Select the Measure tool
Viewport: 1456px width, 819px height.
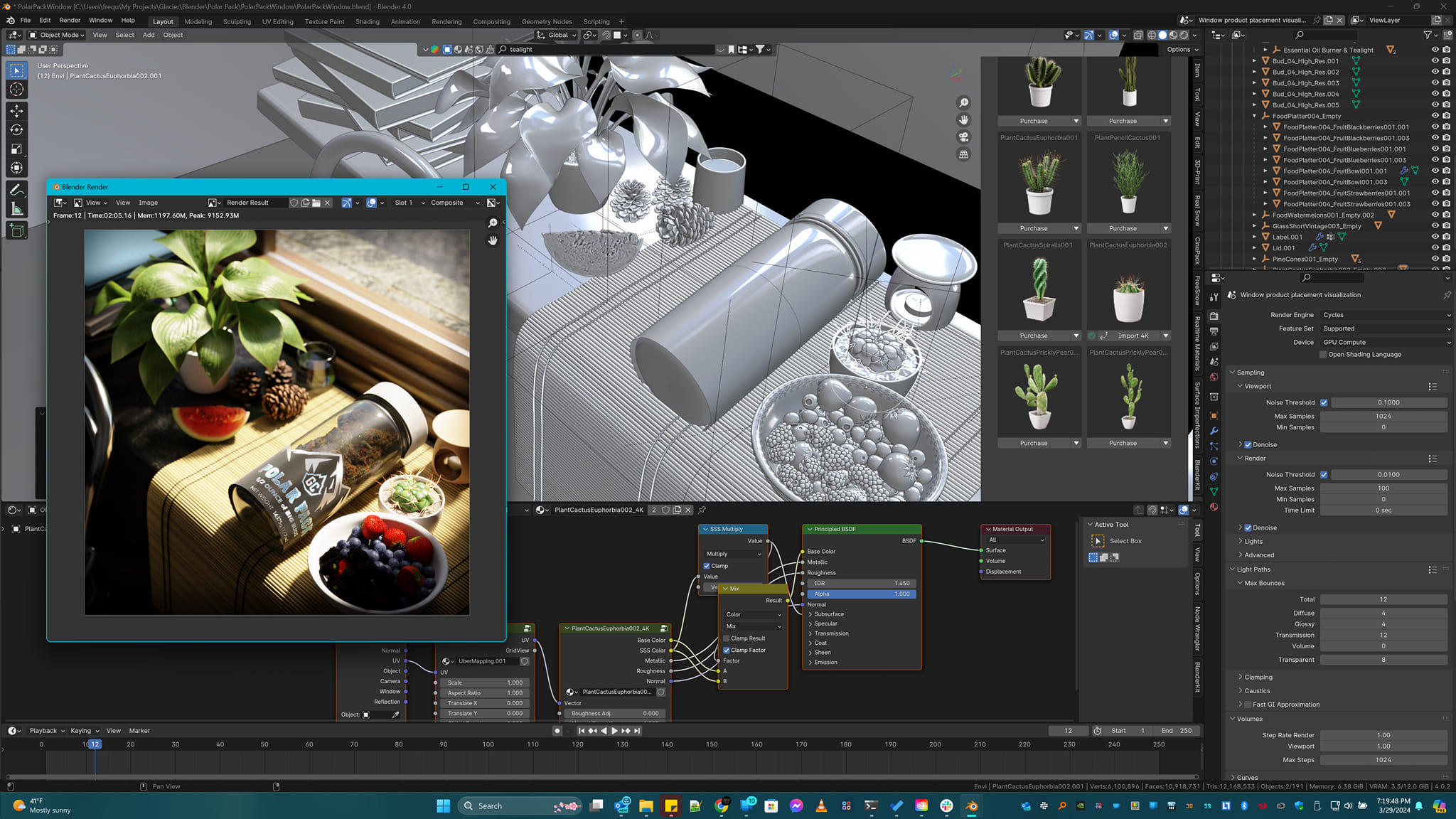[x=17, y=209]
